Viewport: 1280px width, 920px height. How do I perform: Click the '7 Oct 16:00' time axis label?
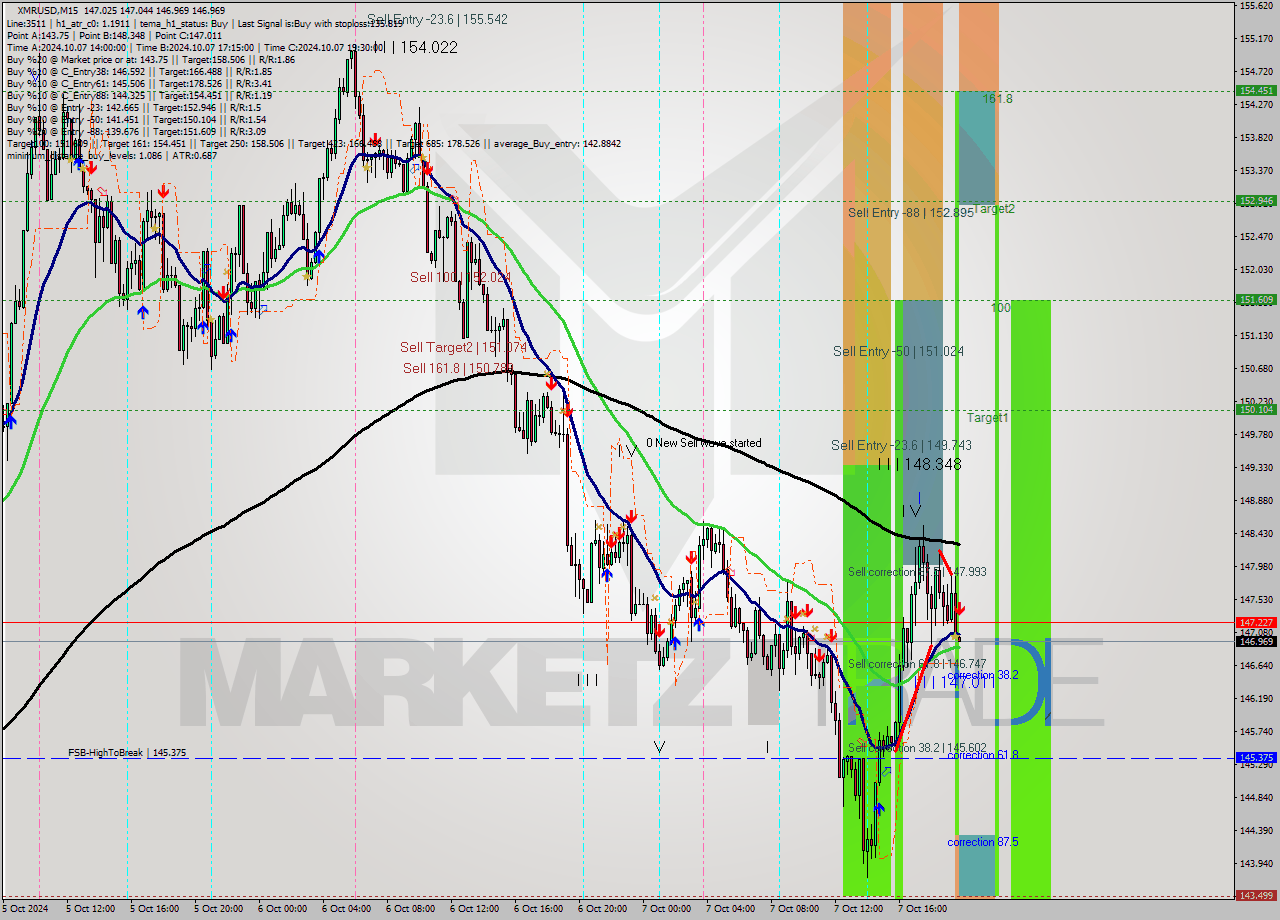[921, 909]
